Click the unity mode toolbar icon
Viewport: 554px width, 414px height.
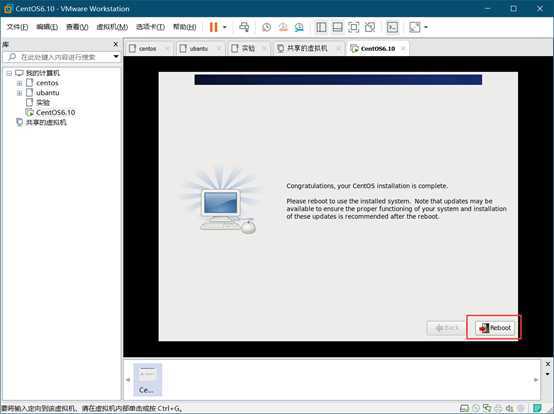click(x=370, y=27)
